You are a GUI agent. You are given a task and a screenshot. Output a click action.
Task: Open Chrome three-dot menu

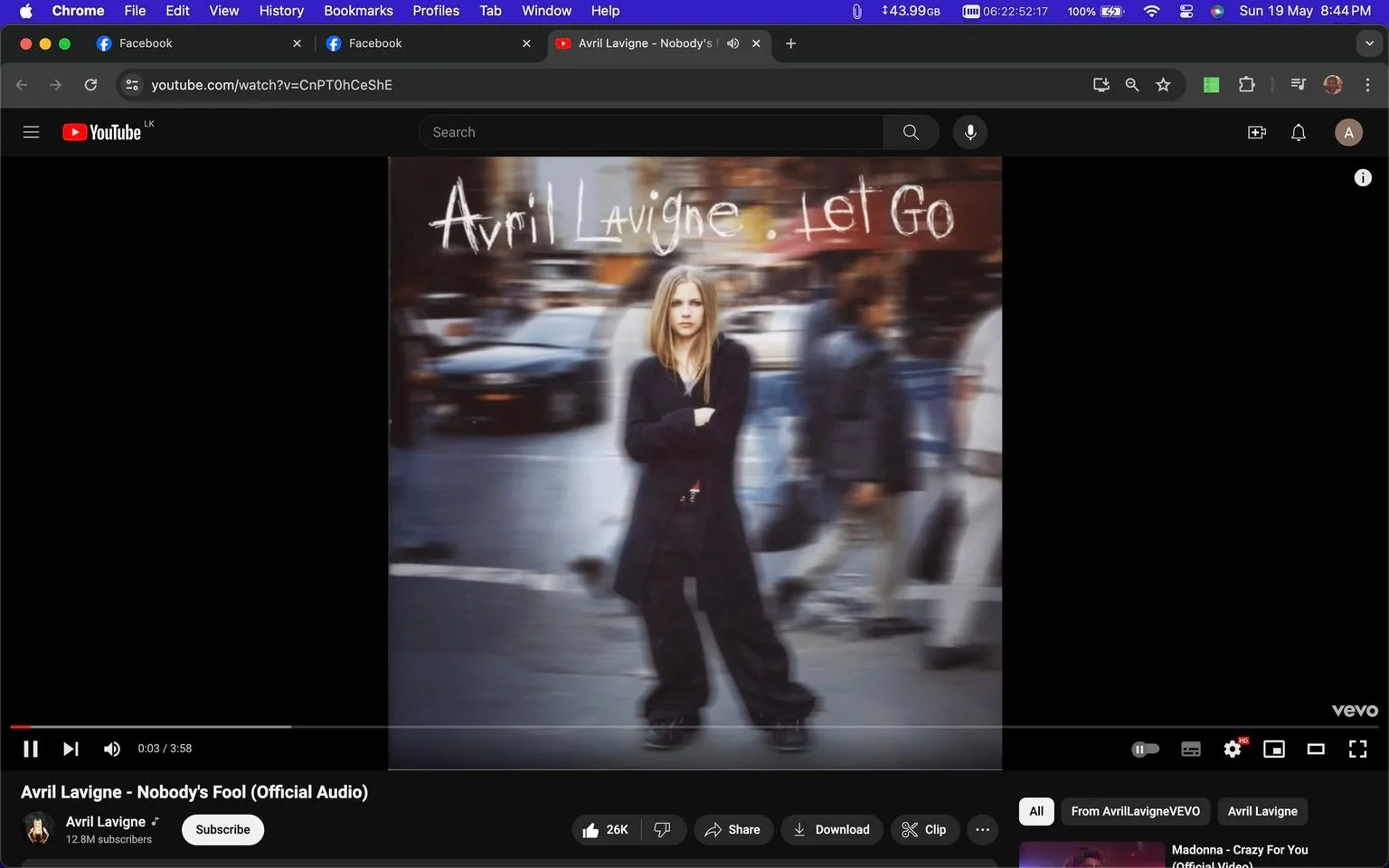pos(1367,85)
